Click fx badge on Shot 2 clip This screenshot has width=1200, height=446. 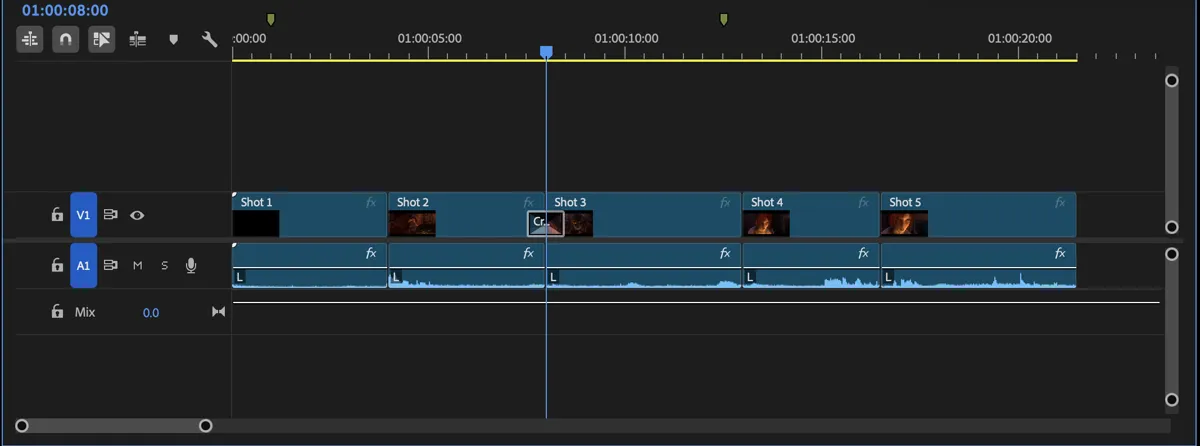529,202
